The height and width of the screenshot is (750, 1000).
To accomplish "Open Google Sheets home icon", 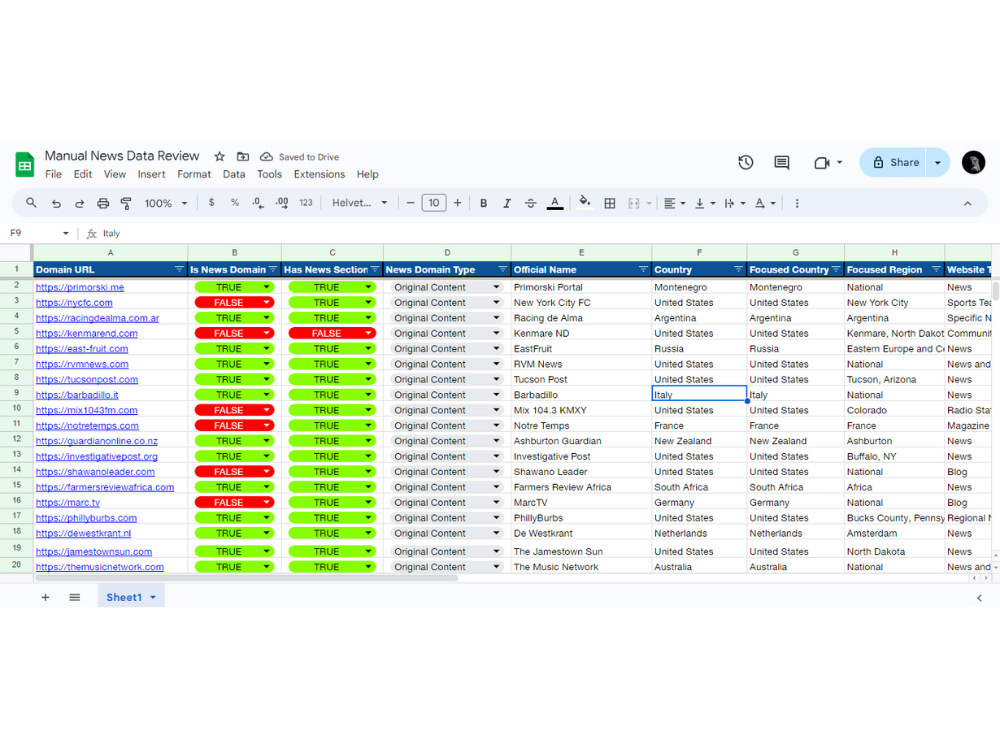I will [24, 165].
